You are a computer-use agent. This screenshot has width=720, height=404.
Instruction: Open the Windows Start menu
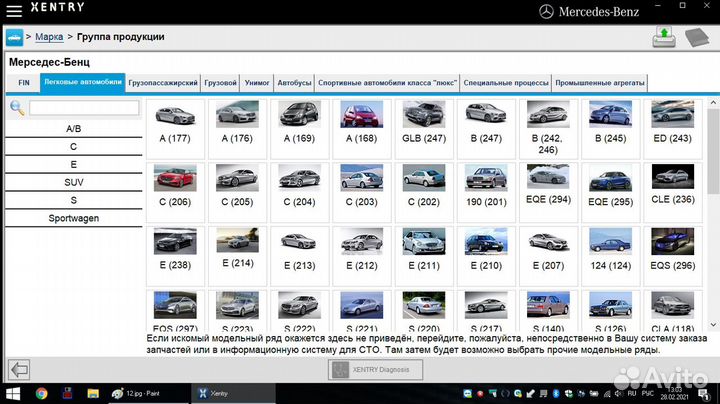(13, 393)
